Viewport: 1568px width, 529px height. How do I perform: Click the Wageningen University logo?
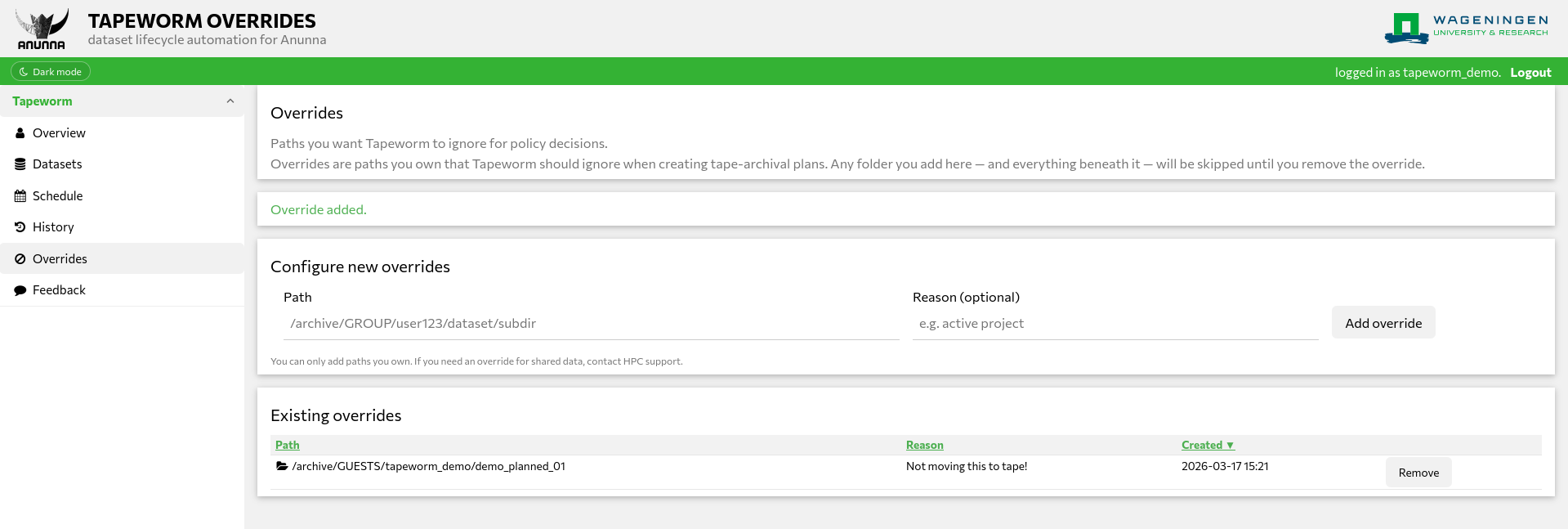1466,28
